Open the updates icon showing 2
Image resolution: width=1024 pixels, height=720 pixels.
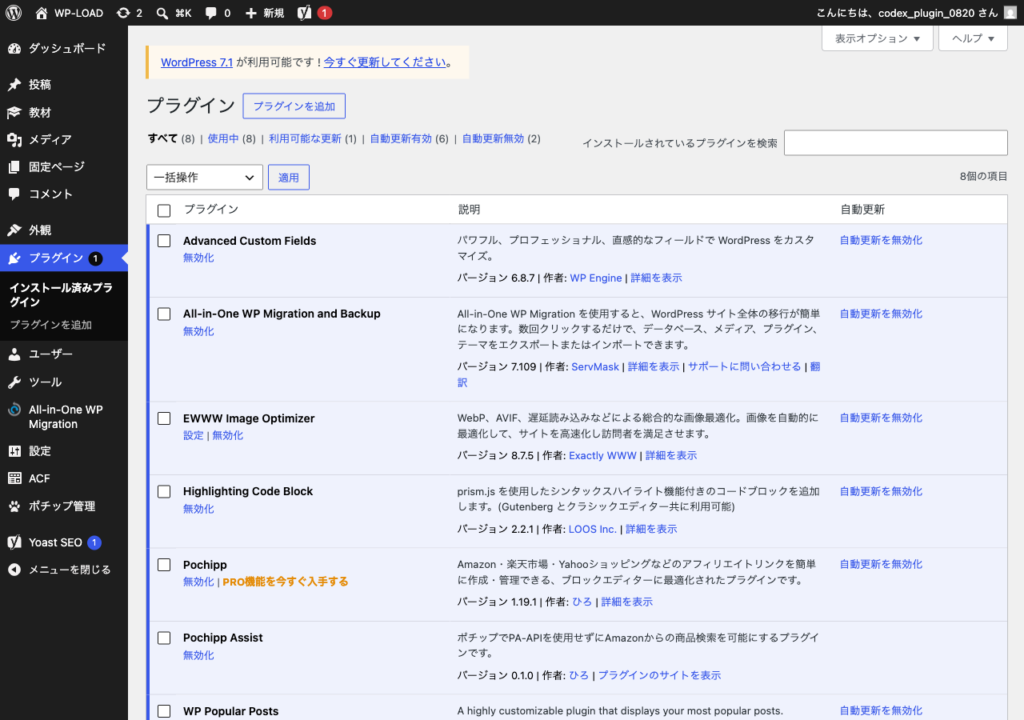[x=123, y=13]
